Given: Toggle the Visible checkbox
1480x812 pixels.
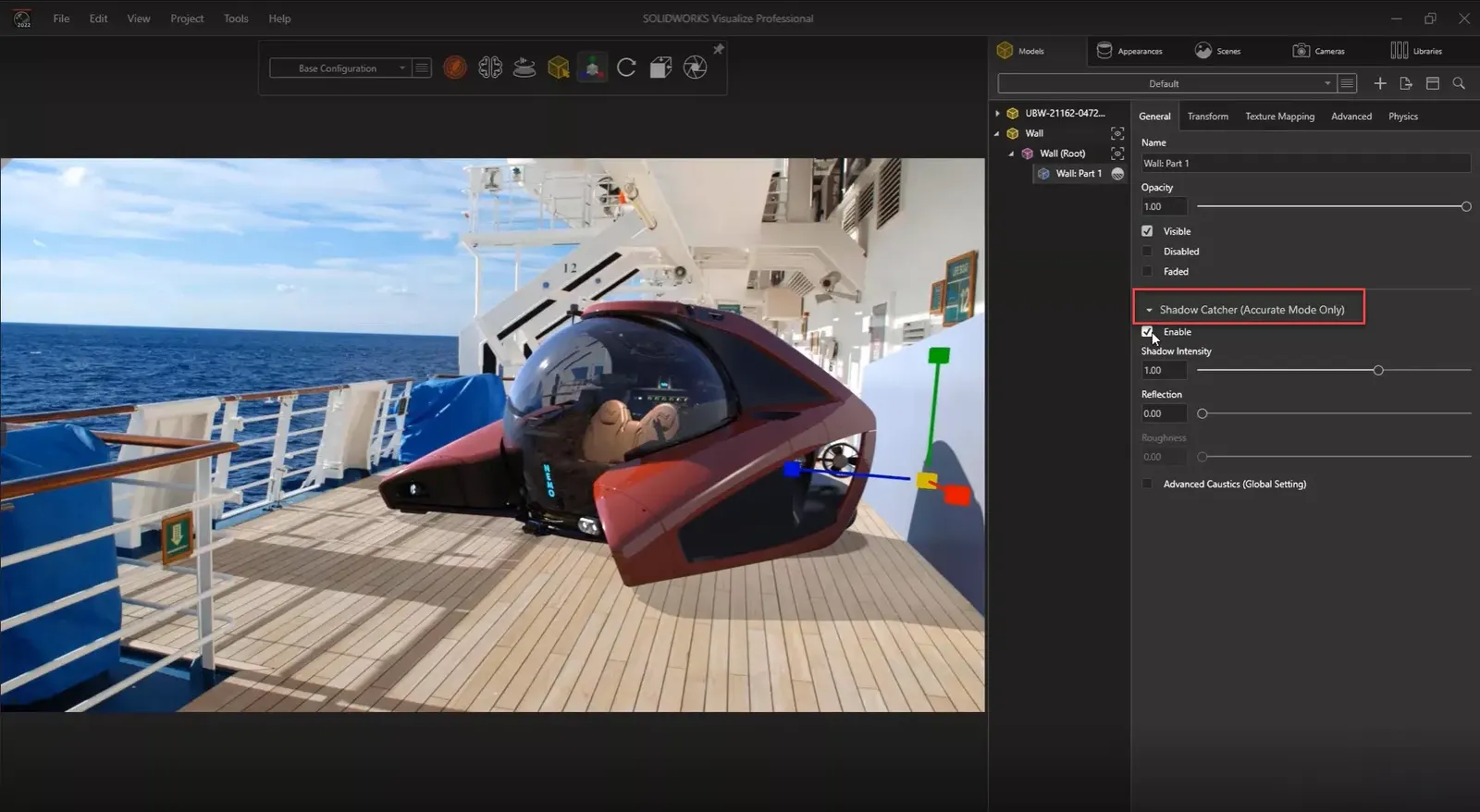Looking at the screenshot, I should pos(1147,231).
